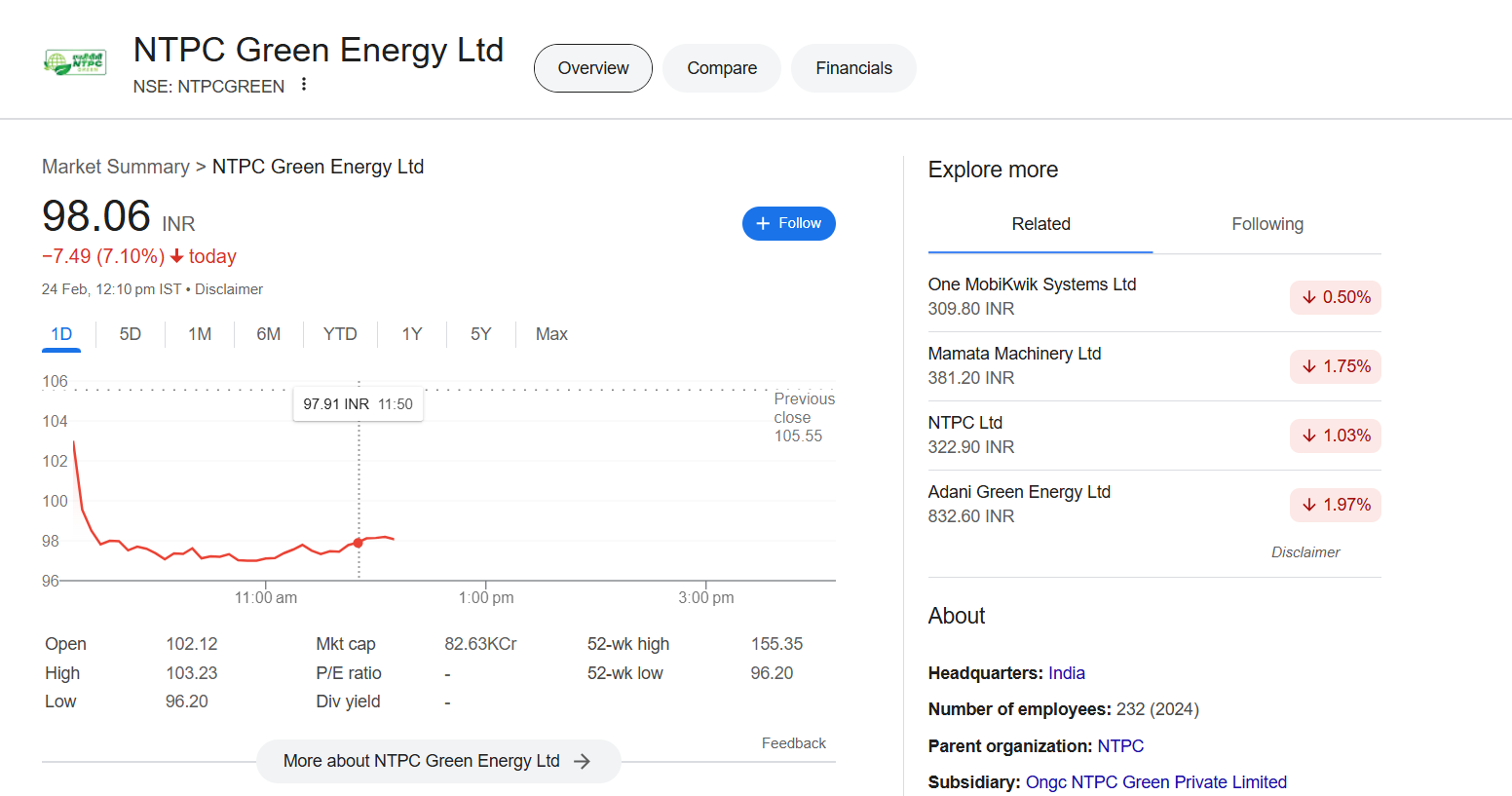Open the Following tab in Explore more

(1266, 224)
